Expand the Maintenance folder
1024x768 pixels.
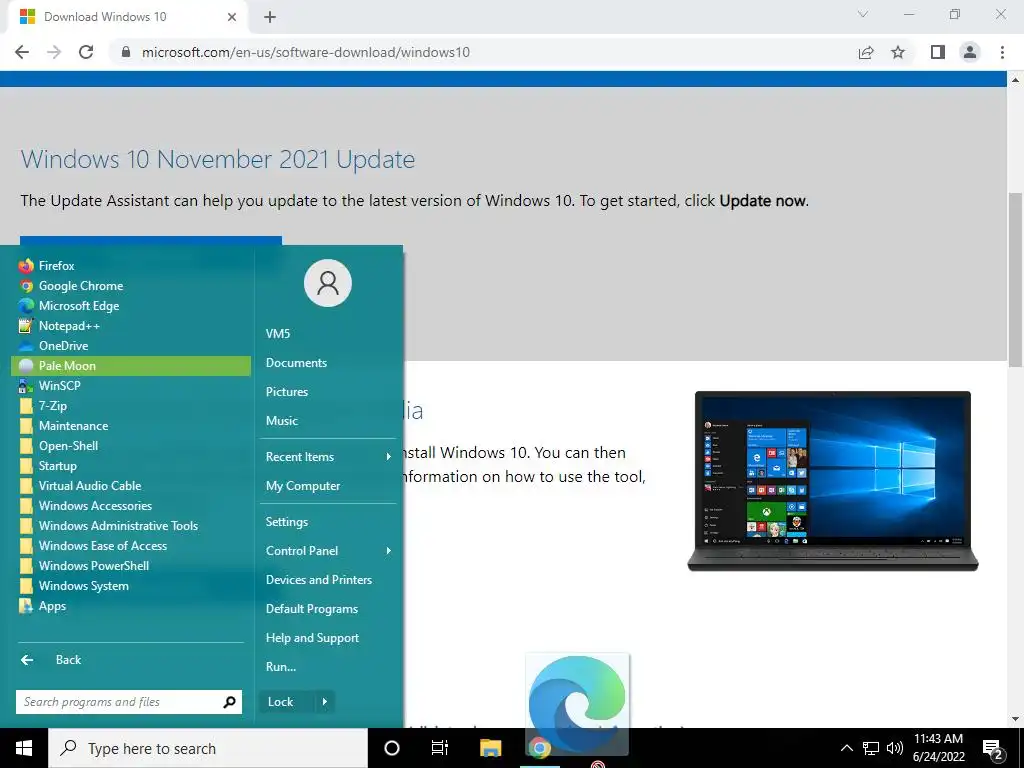(131, 426)
